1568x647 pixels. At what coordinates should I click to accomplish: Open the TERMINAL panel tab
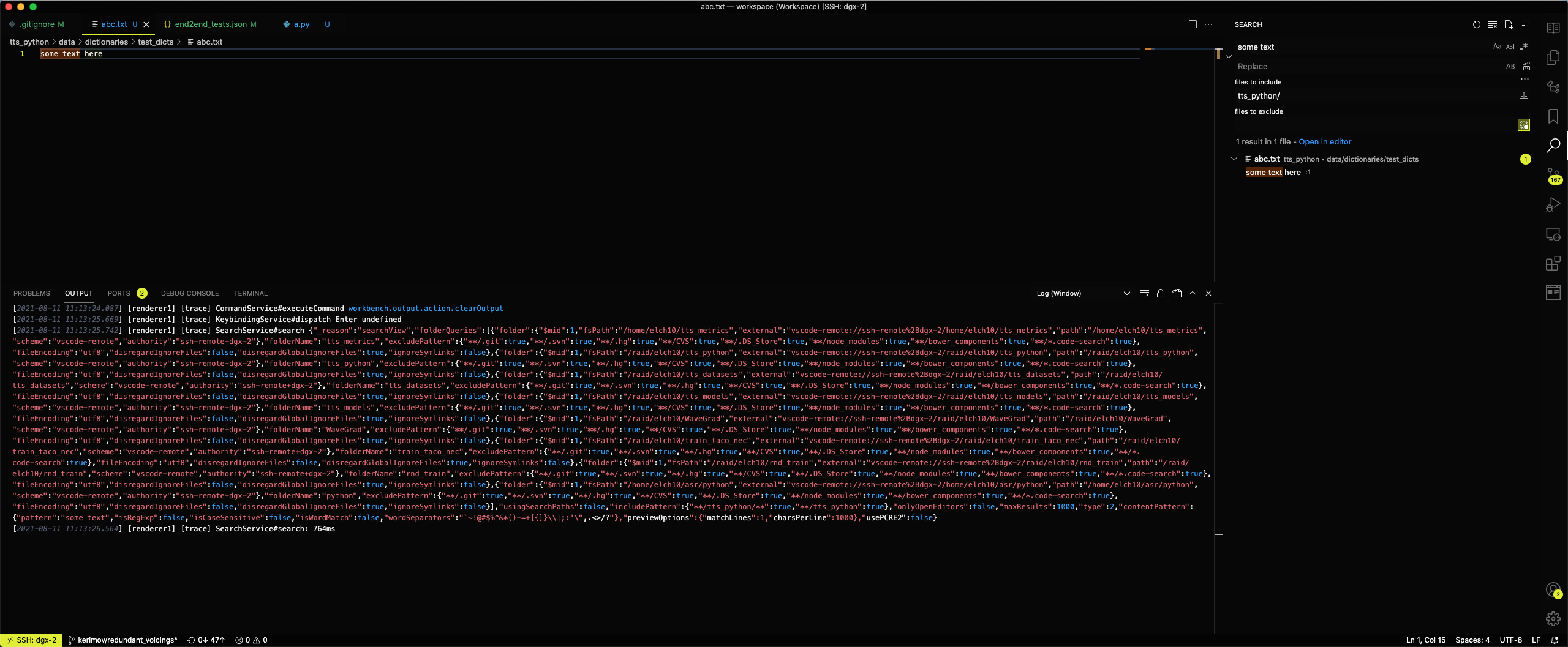[x=251, y=293]
